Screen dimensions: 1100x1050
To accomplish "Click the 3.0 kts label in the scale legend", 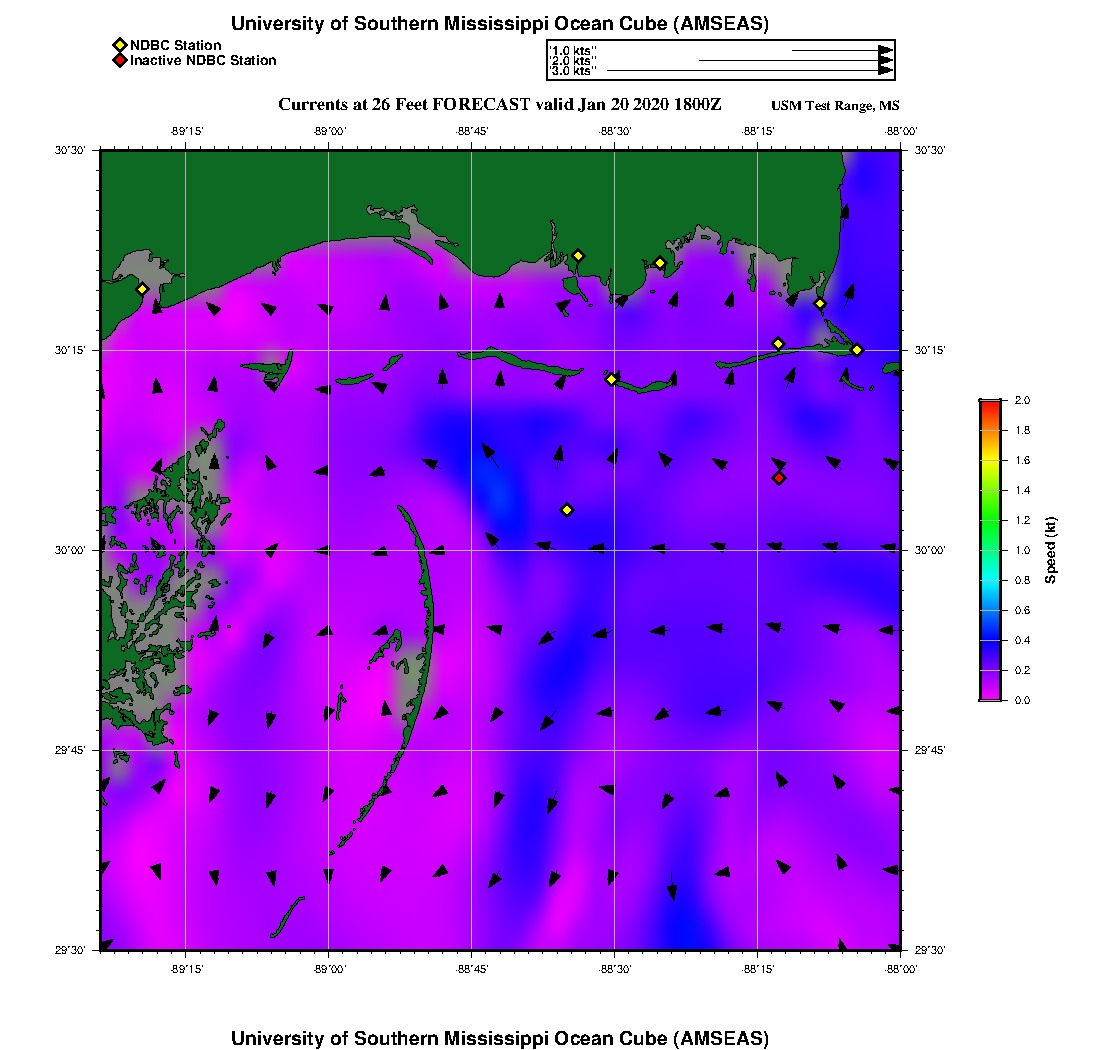I will (x=574, y=71).
